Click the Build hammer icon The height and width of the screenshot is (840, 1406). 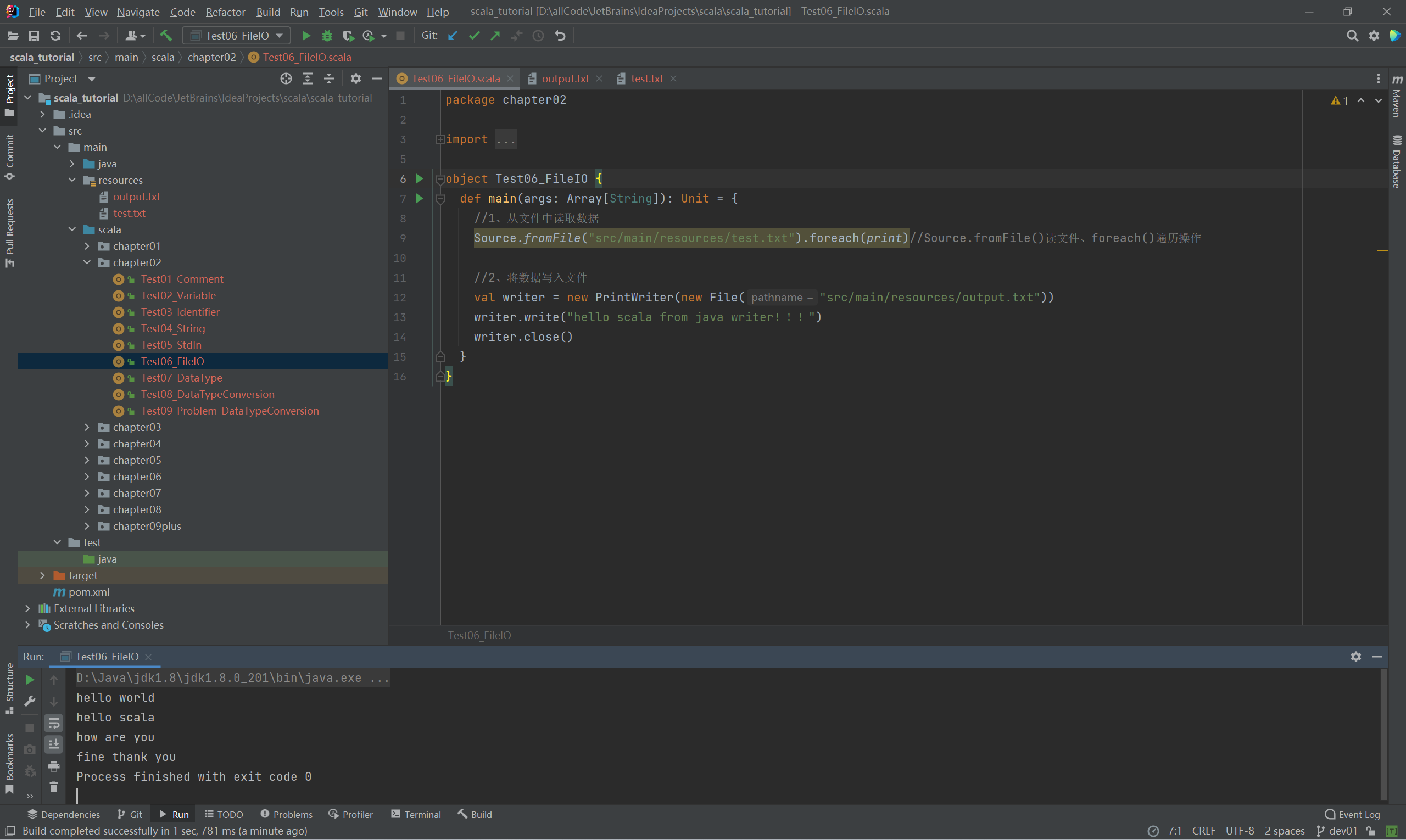166,36
